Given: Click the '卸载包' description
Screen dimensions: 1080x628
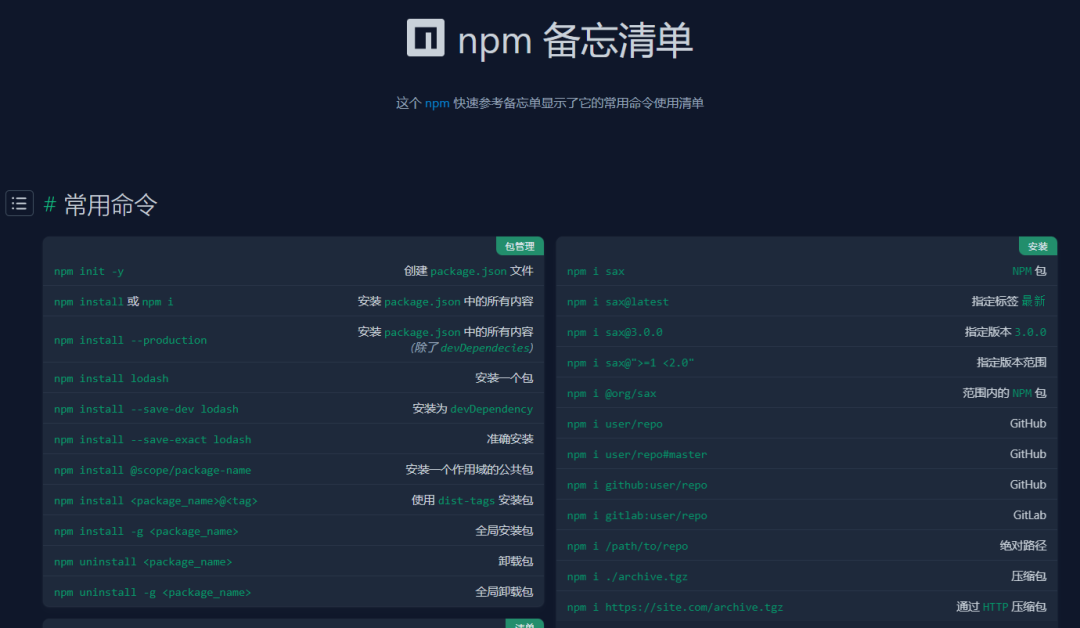Looking at the screenshot, I should click(x=516, y=561).
